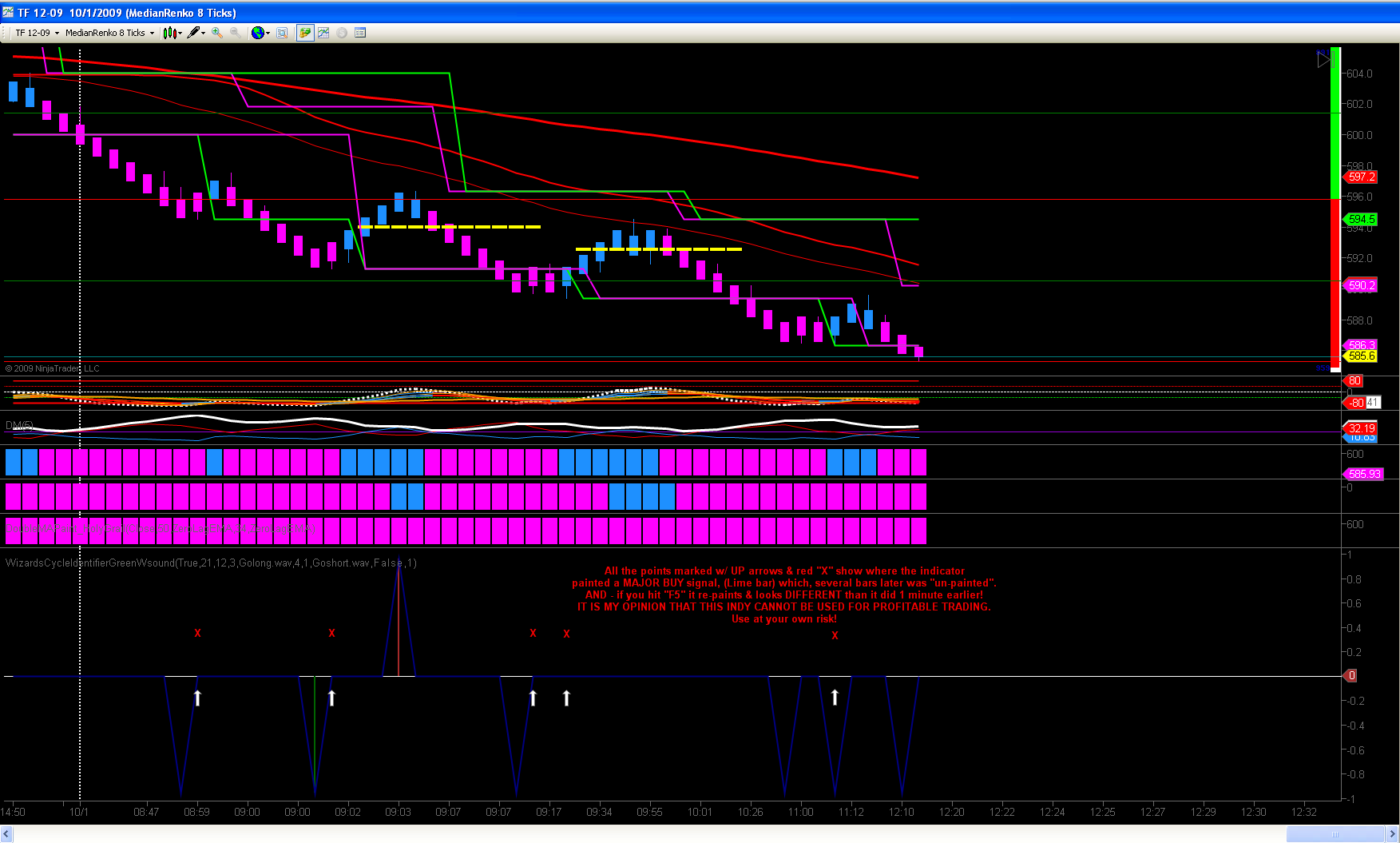Click the red -80 oscillator level marker
Screen dimensions: 1400x843
pyautogui.click(x=1354, y=403)
